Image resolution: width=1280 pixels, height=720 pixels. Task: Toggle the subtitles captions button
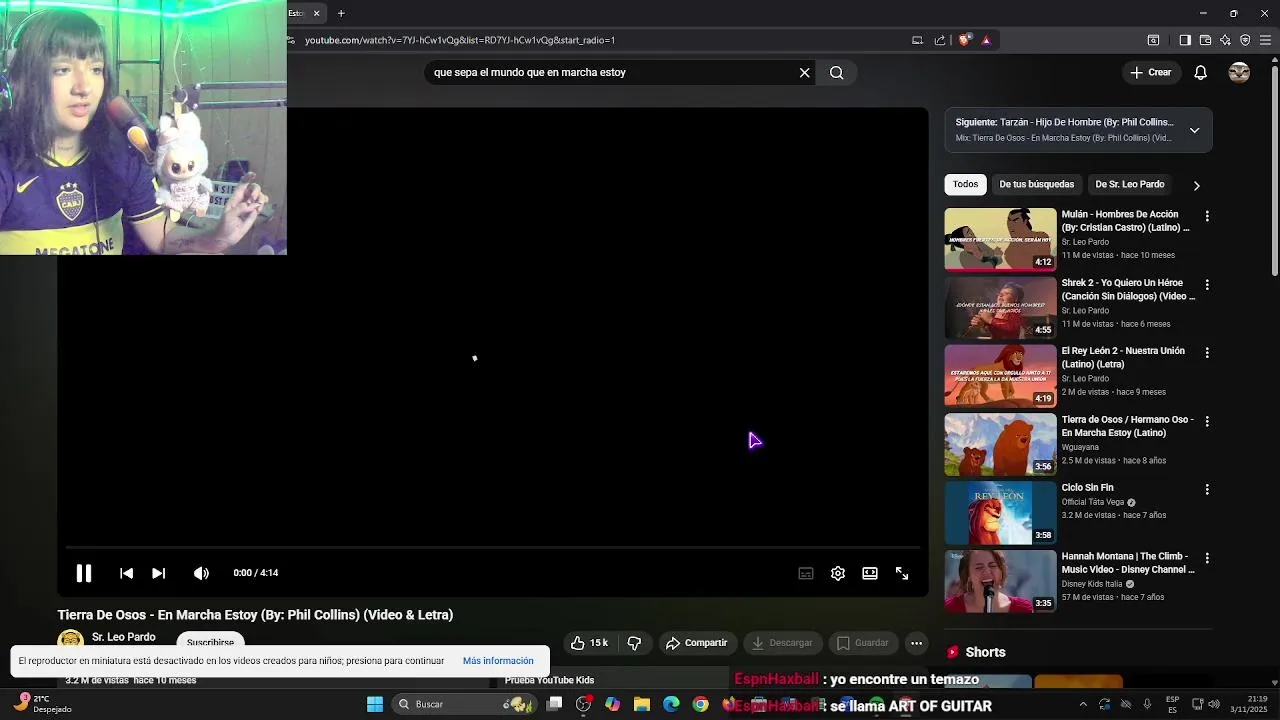(x=806, y=573)
